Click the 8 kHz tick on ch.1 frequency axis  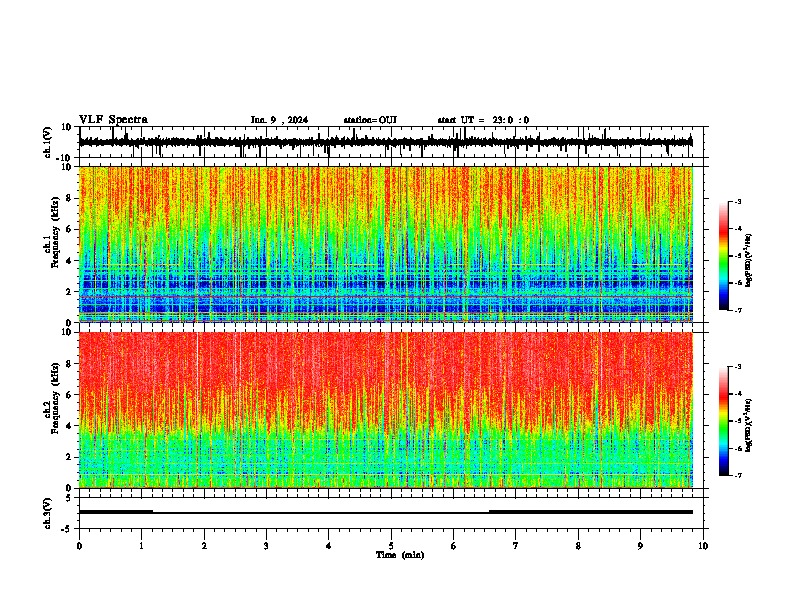70,198
